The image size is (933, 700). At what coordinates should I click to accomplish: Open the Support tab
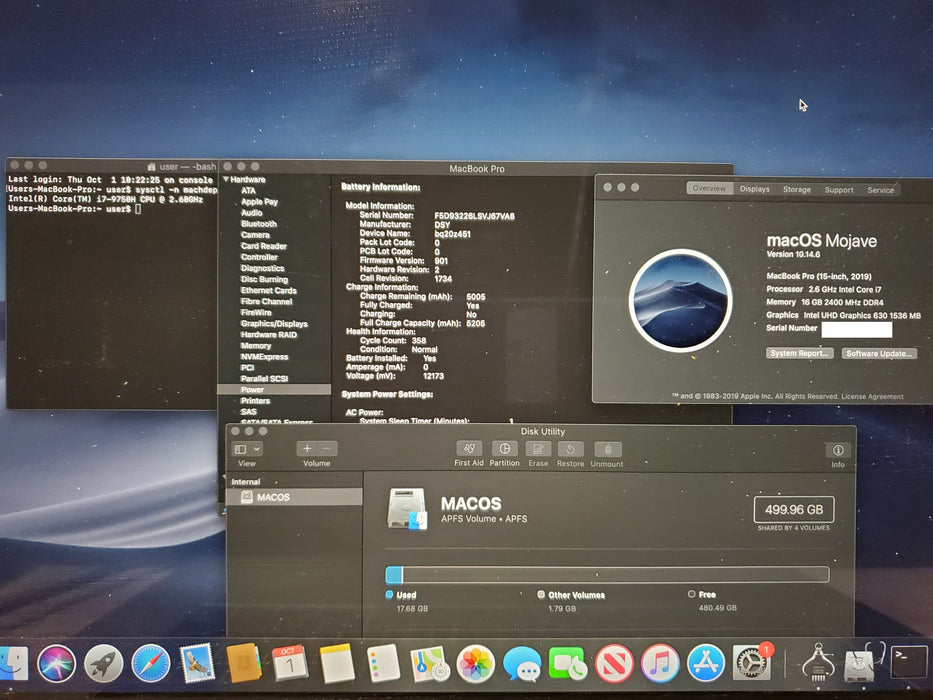(839, 190)
